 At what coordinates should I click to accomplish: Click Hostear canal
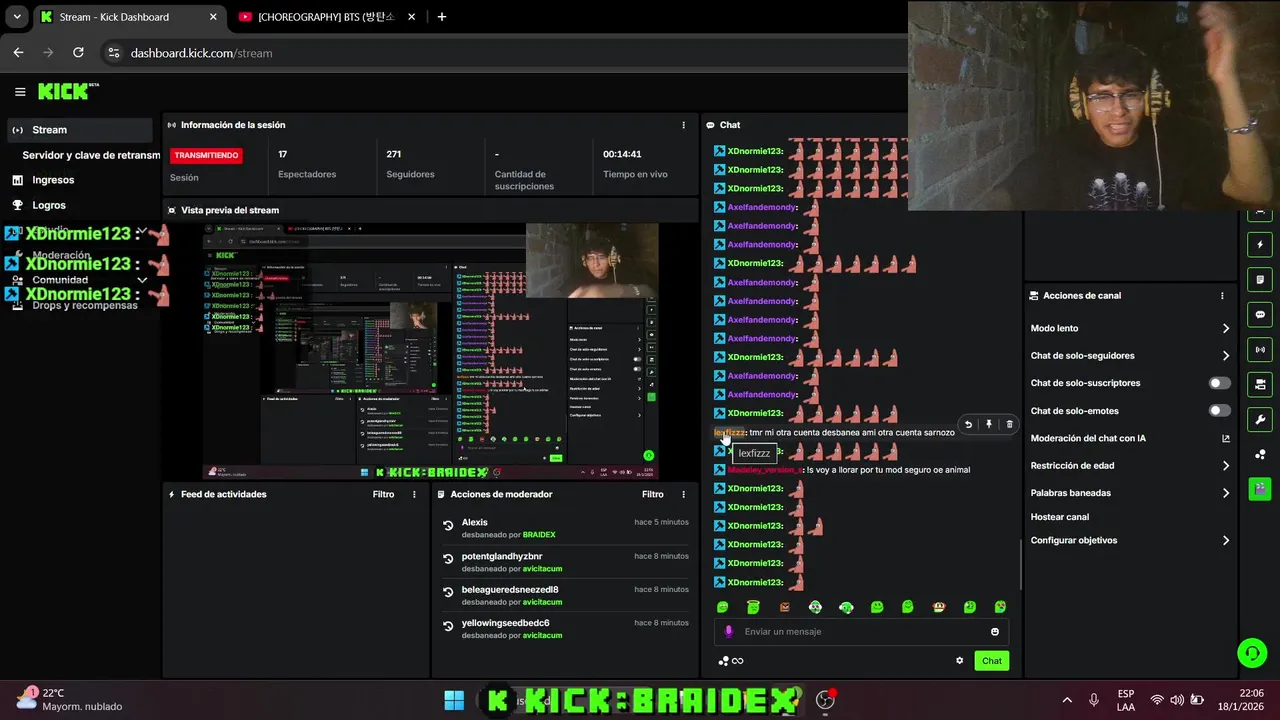click(x=1059, y=517)
